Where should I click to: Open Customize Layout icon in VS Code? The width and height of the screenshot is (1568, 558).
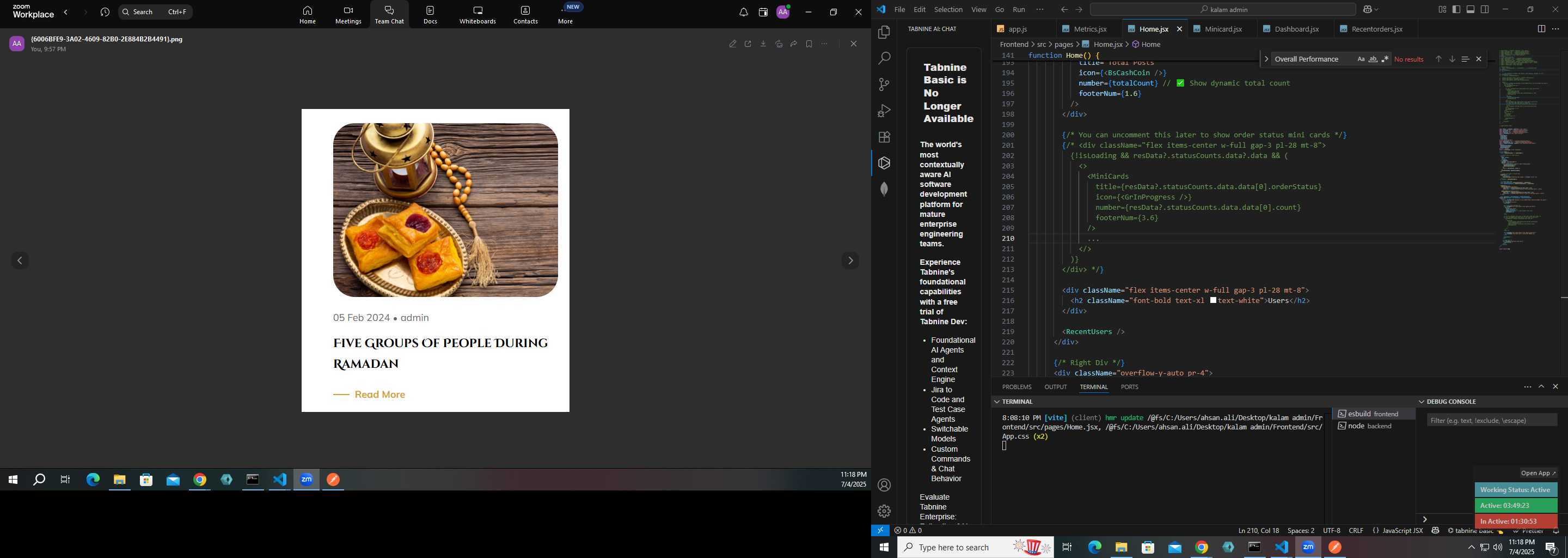pos(1442,9)
